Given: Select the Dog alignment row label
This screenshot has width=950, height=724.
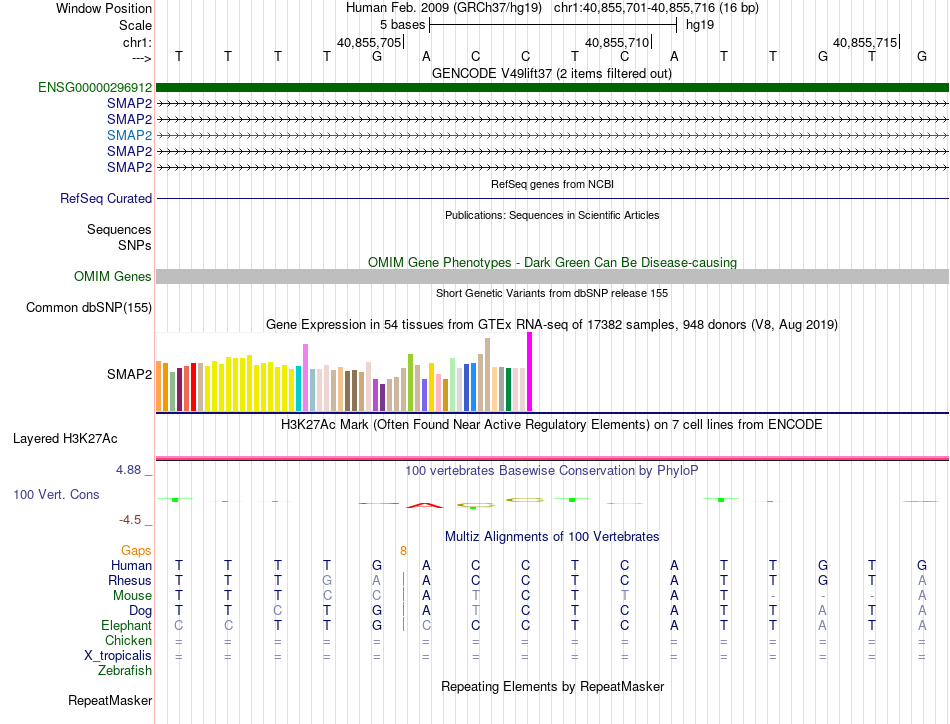Looking at the screenshot, I should click(x=140, y=611).
